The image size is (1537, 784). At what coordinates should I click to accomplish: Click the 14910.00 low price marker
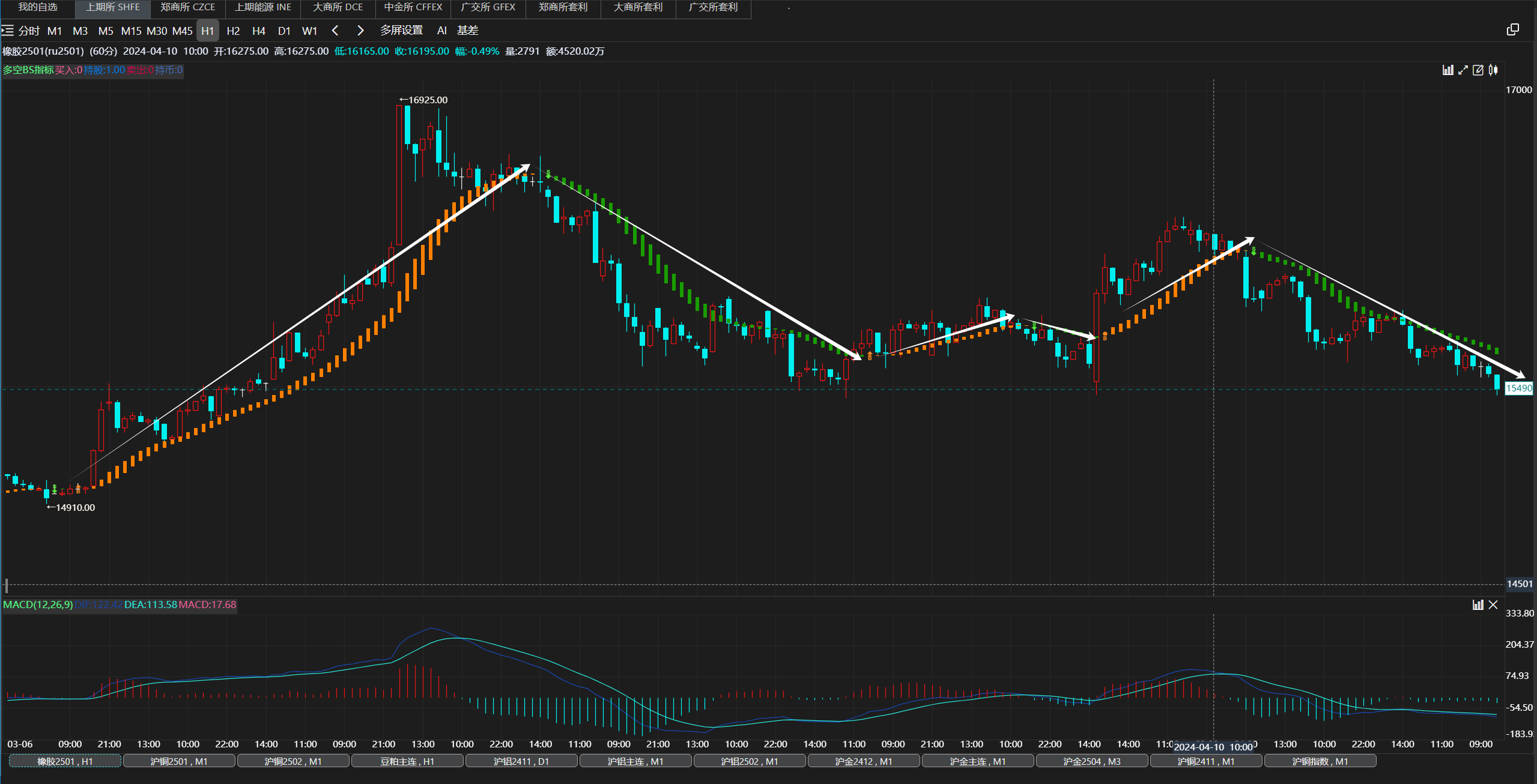pos(71,507)
